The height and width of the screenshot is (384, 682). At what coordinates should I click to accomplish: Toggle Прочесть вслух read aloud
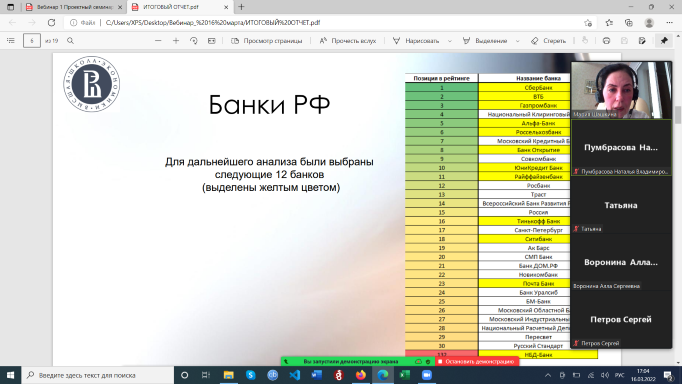coord(348,40)
